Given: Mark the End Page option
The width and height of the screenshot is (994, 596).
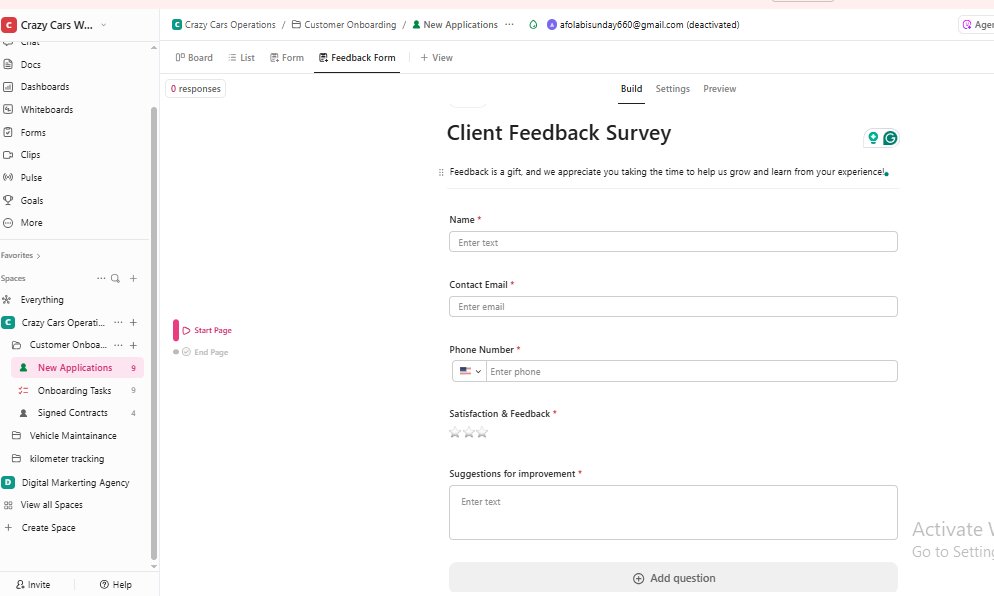Looking at the screenshot, I should (x=205, y=351).
